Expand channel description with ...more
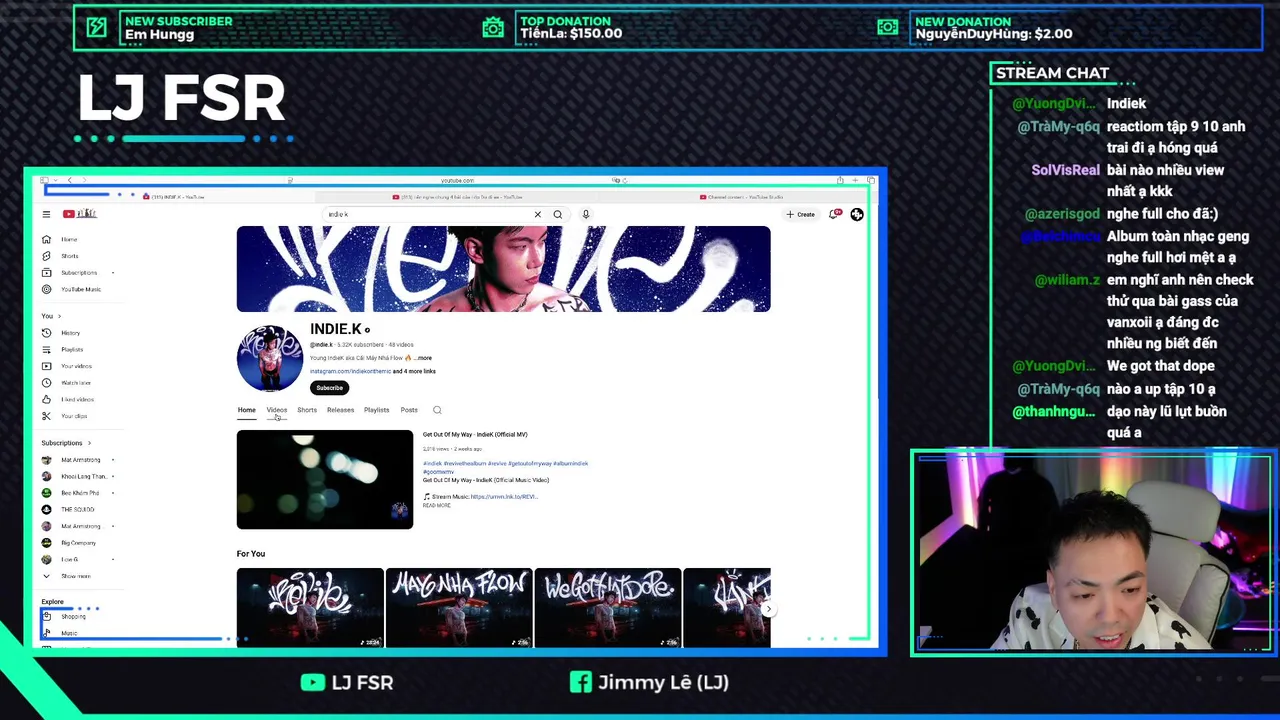This screenshot has height=720, width=1280. point(423,358)
